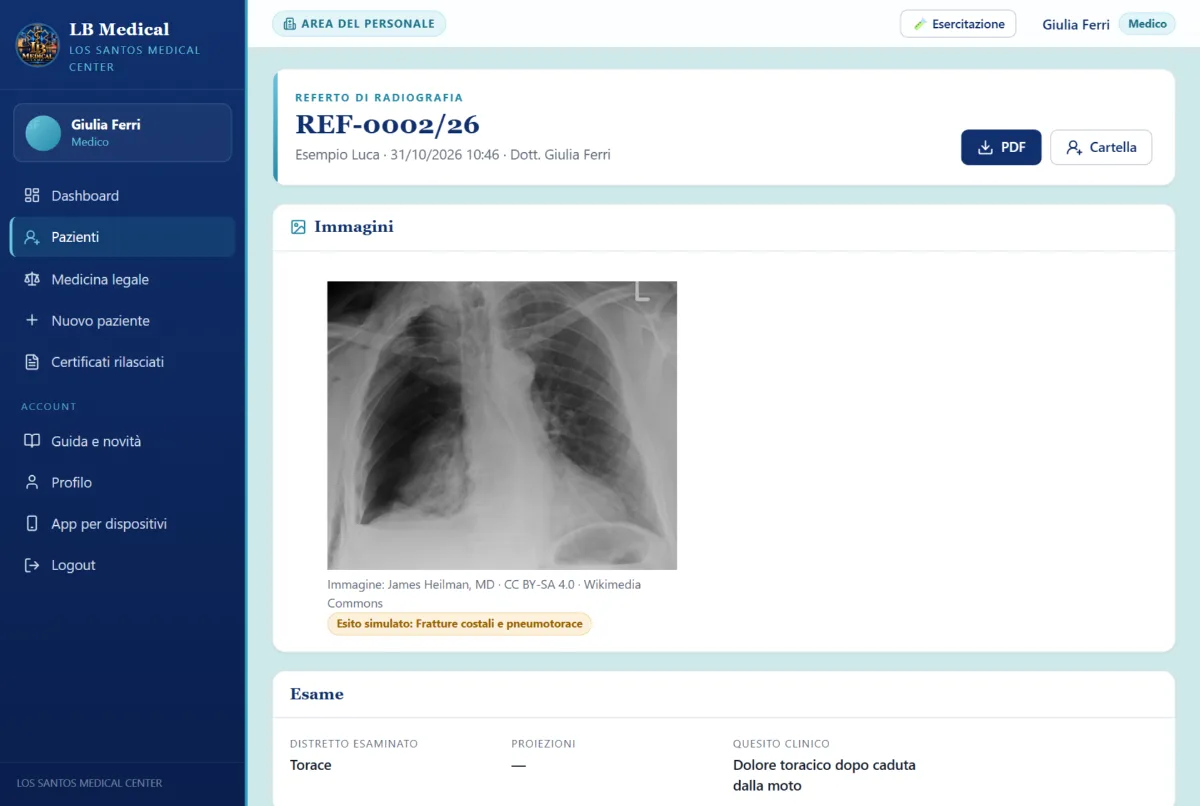Click the Torace value under Distretto esaminato
1200x806 pixels.
coord(310,765)
